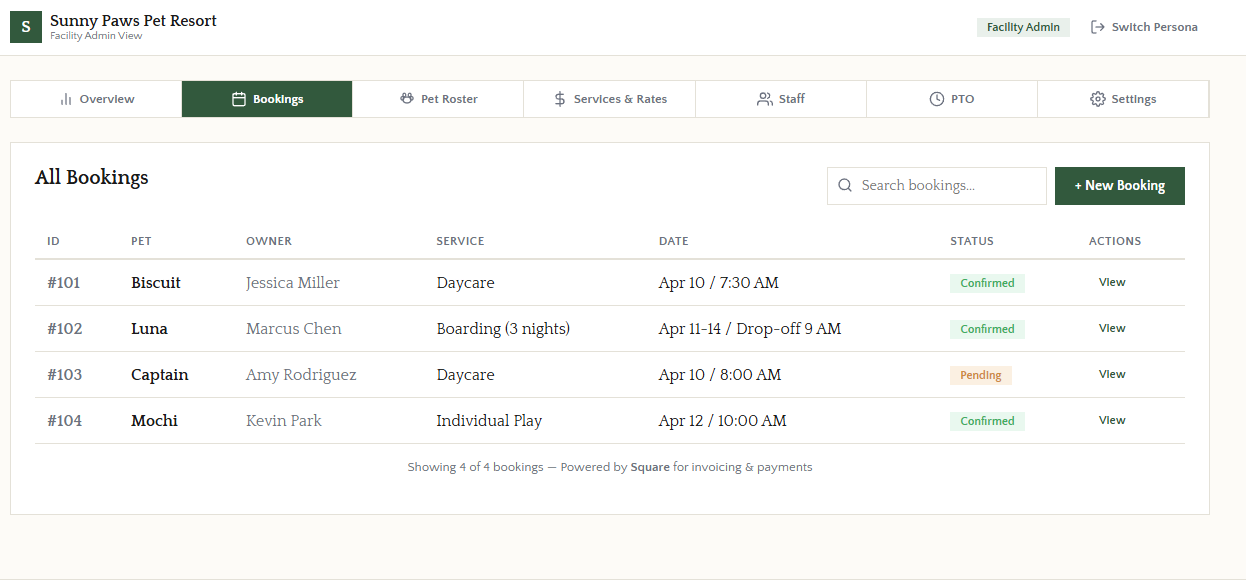The height and width of the screenshot is (587, 1246).
Task: View booking #102 for Luna
Action: pos(1112,329)
